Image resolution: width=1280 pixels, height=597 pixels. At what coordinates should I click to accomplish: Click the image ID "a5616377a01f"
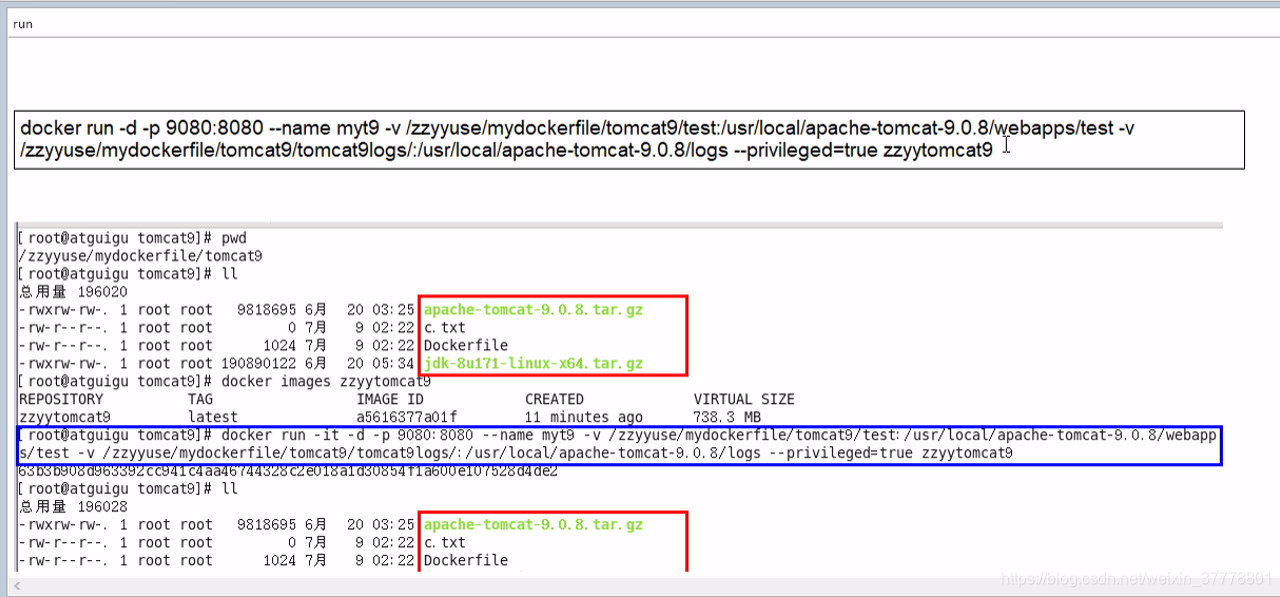tap(407, 417)
